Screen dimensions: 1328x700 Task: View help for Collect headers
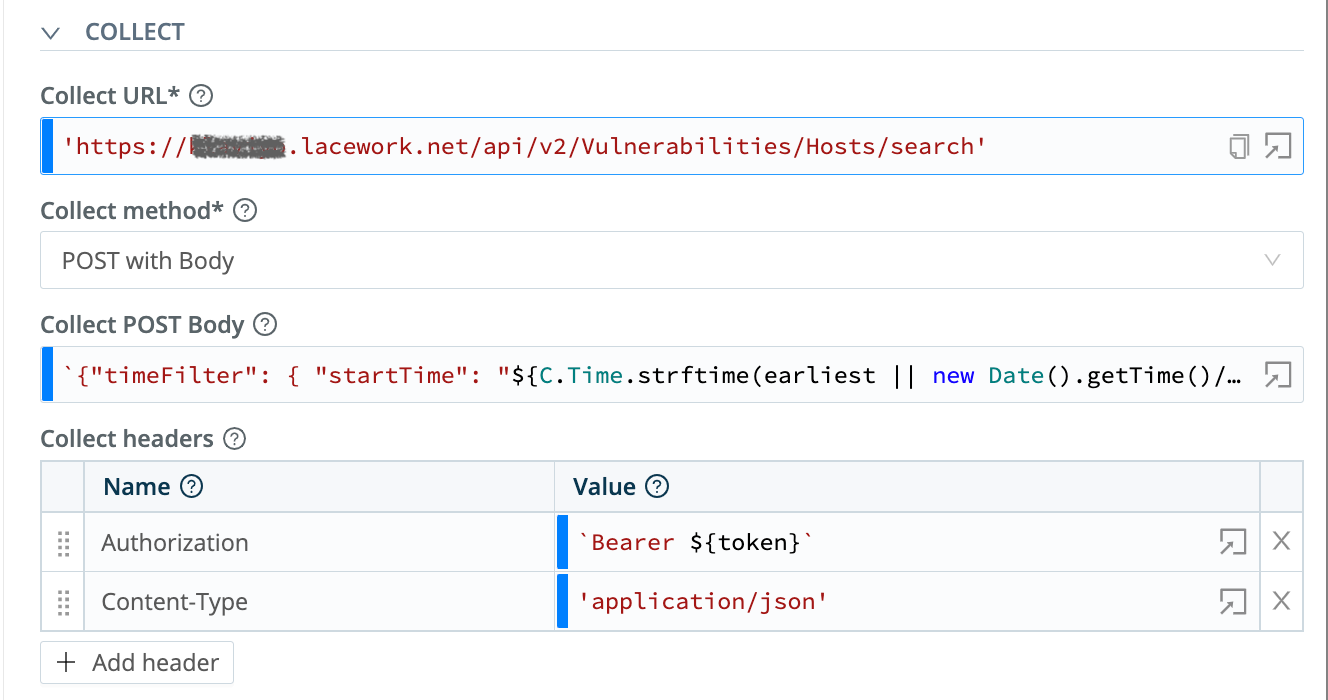(x=235, y=438)
